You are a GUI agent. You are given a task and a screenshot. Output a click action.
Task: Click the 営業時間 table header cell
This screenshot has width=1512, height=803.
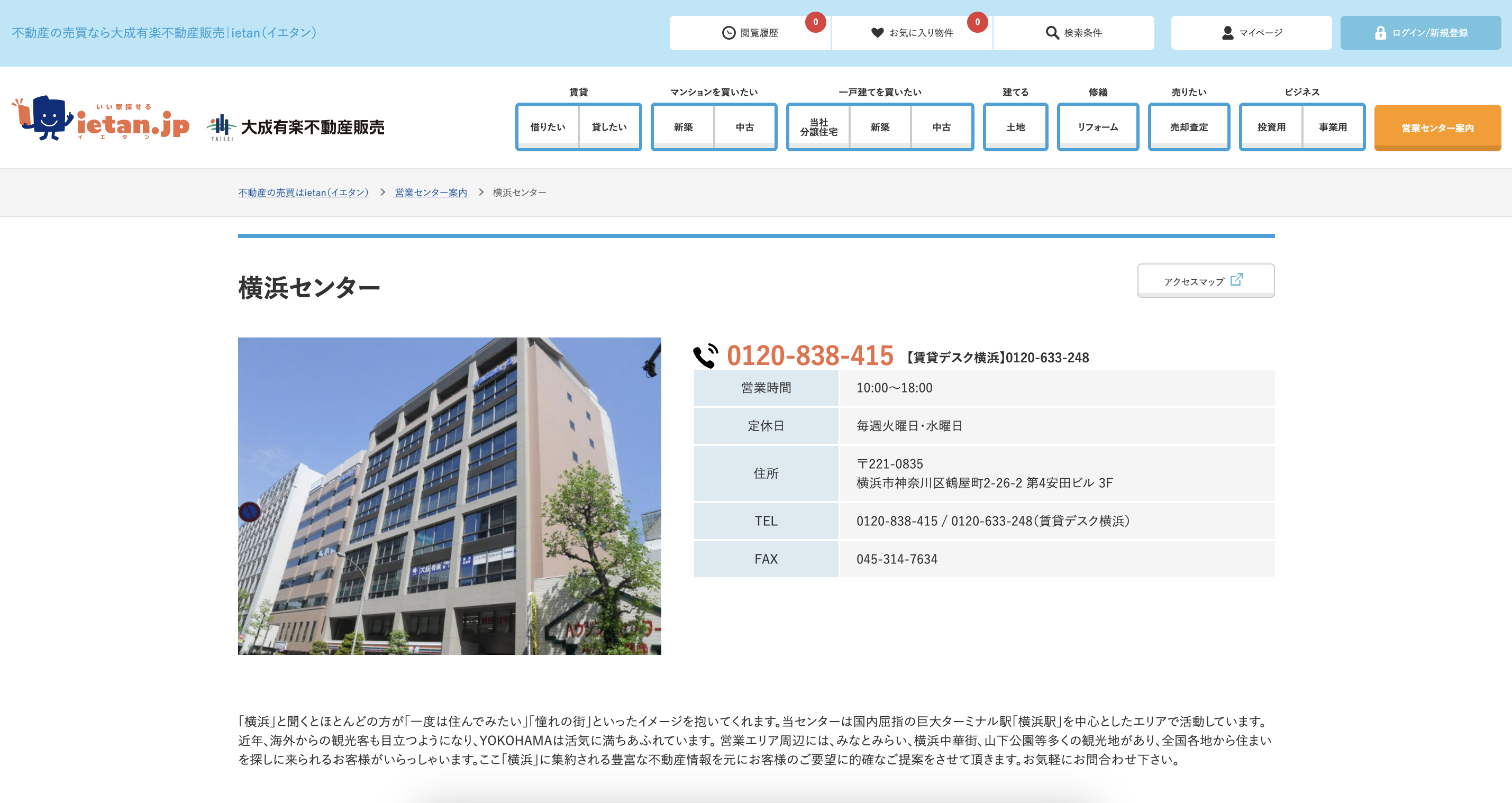(766, 388)
